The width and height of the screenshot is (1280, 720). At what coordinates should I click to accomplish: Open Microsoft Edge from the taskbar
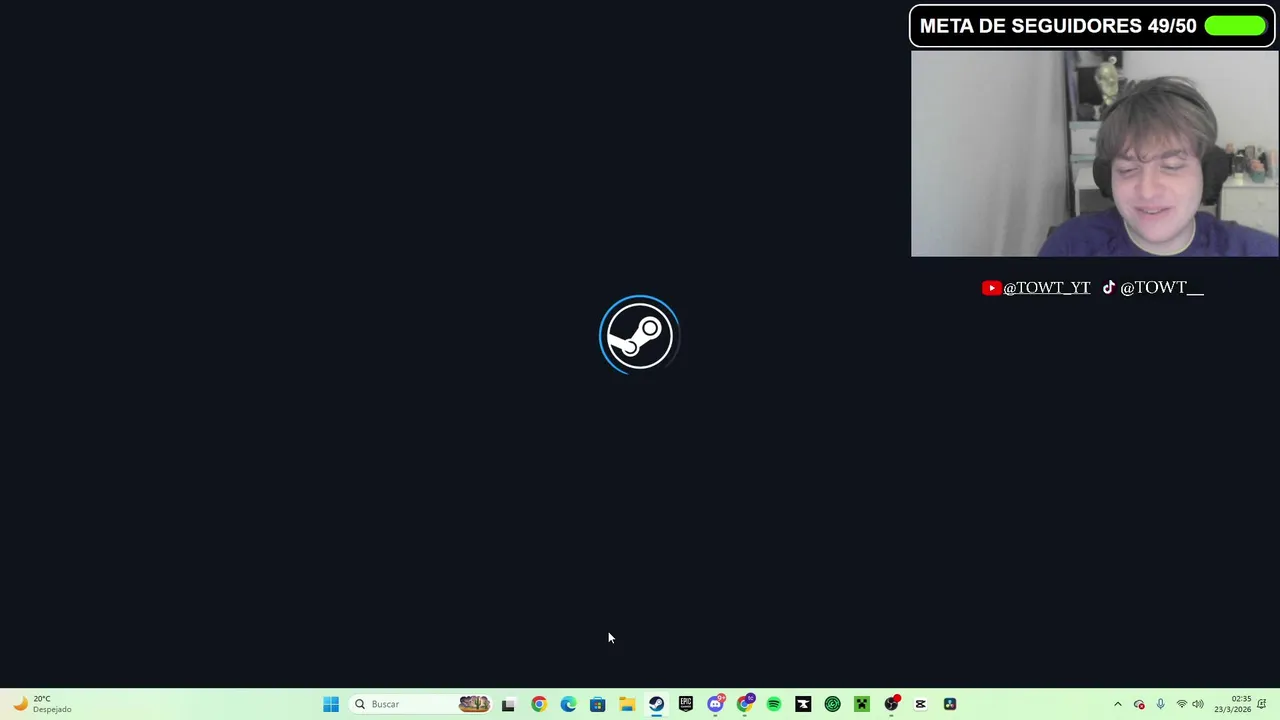(568, 704)
